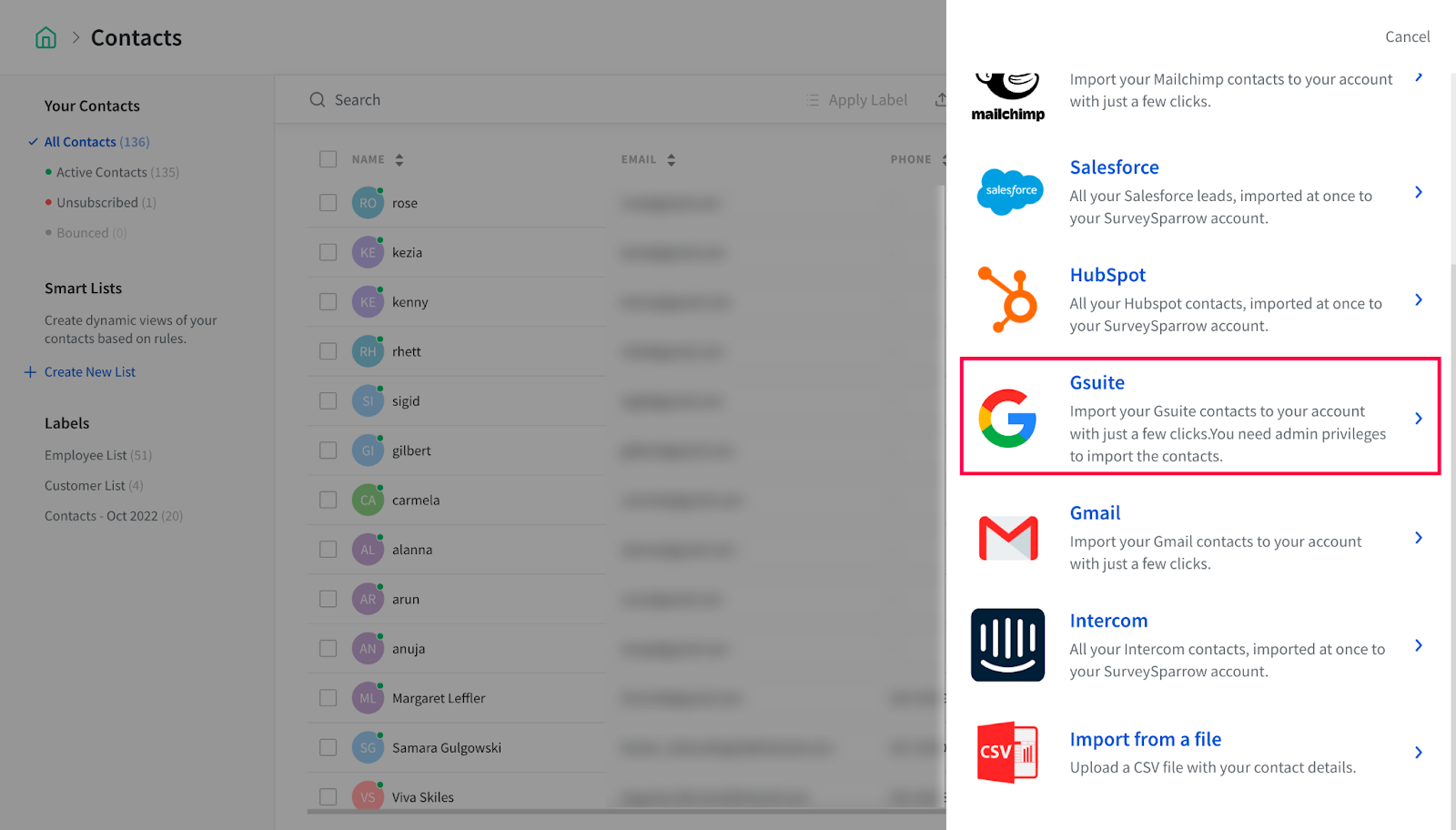Filter by Active Contacts (135)
1456x830 pixels.
coord(117,172)
